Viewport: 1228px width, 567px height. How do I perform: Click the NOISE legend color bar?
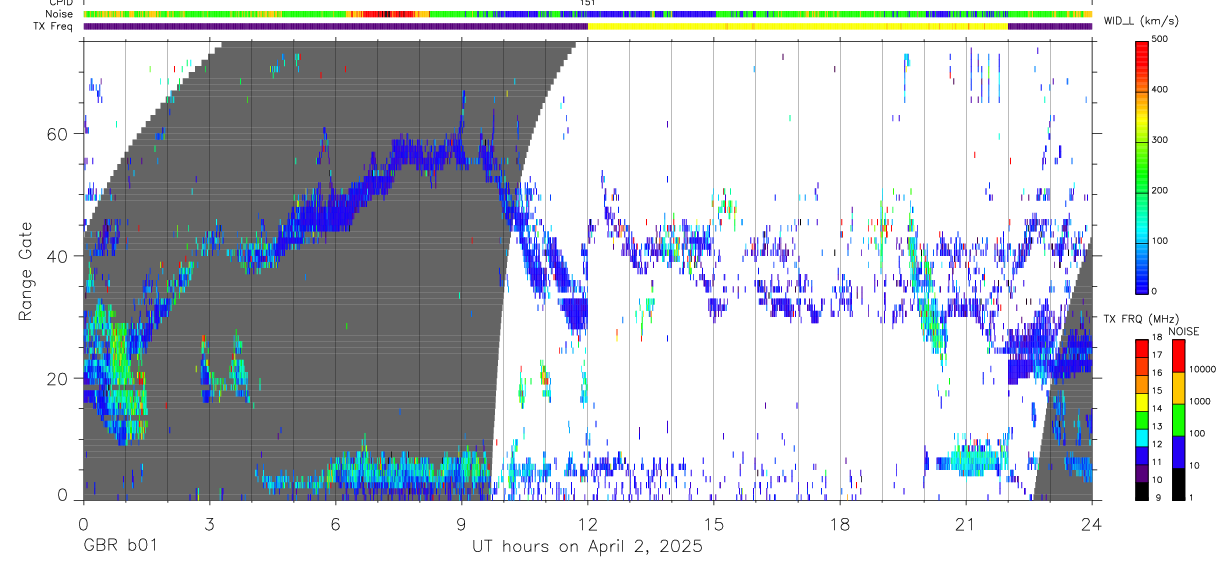tap(1179, 419)
